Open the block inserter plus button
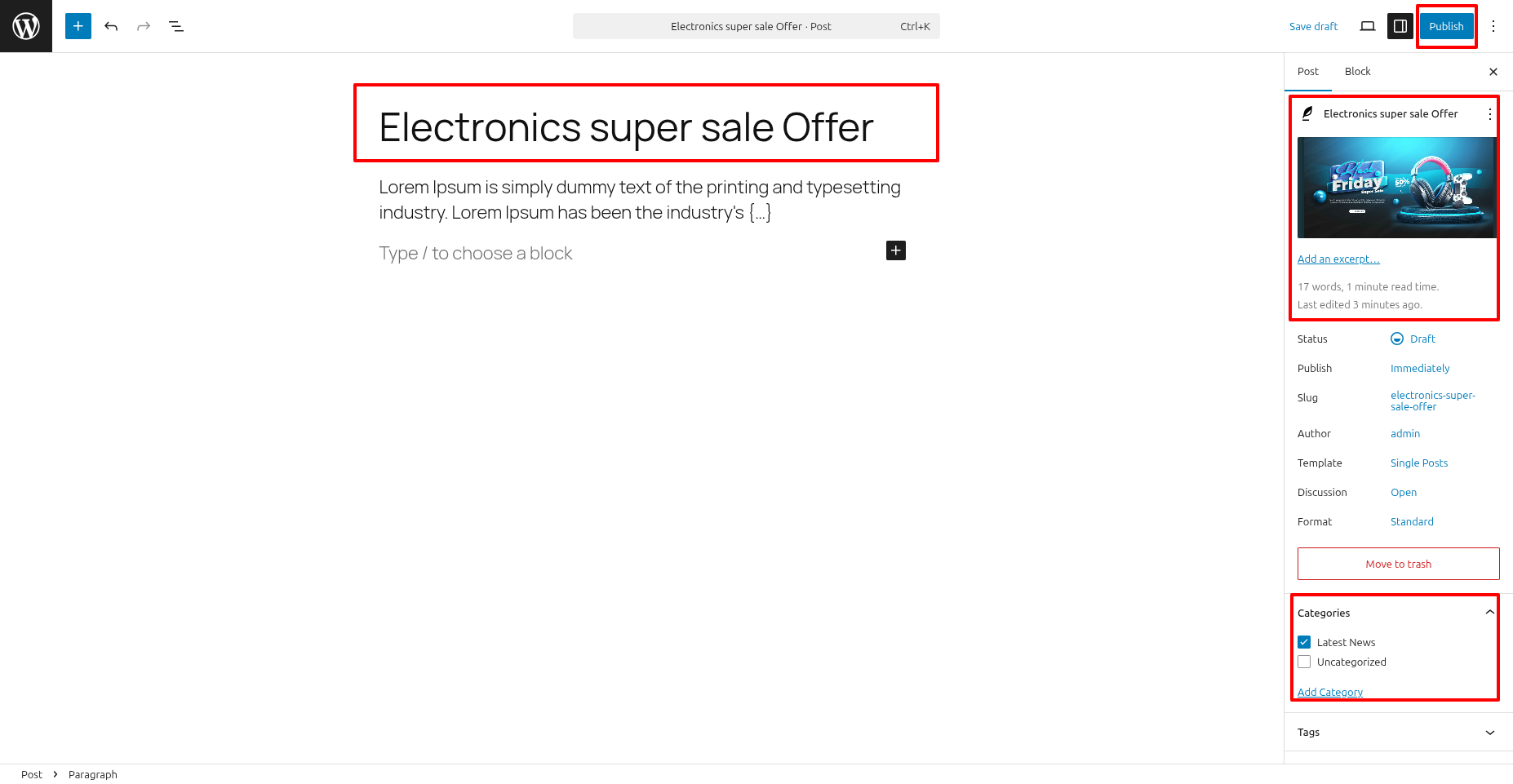The image size is (1513, 784). pyautogui.click(x=78, y=26)
